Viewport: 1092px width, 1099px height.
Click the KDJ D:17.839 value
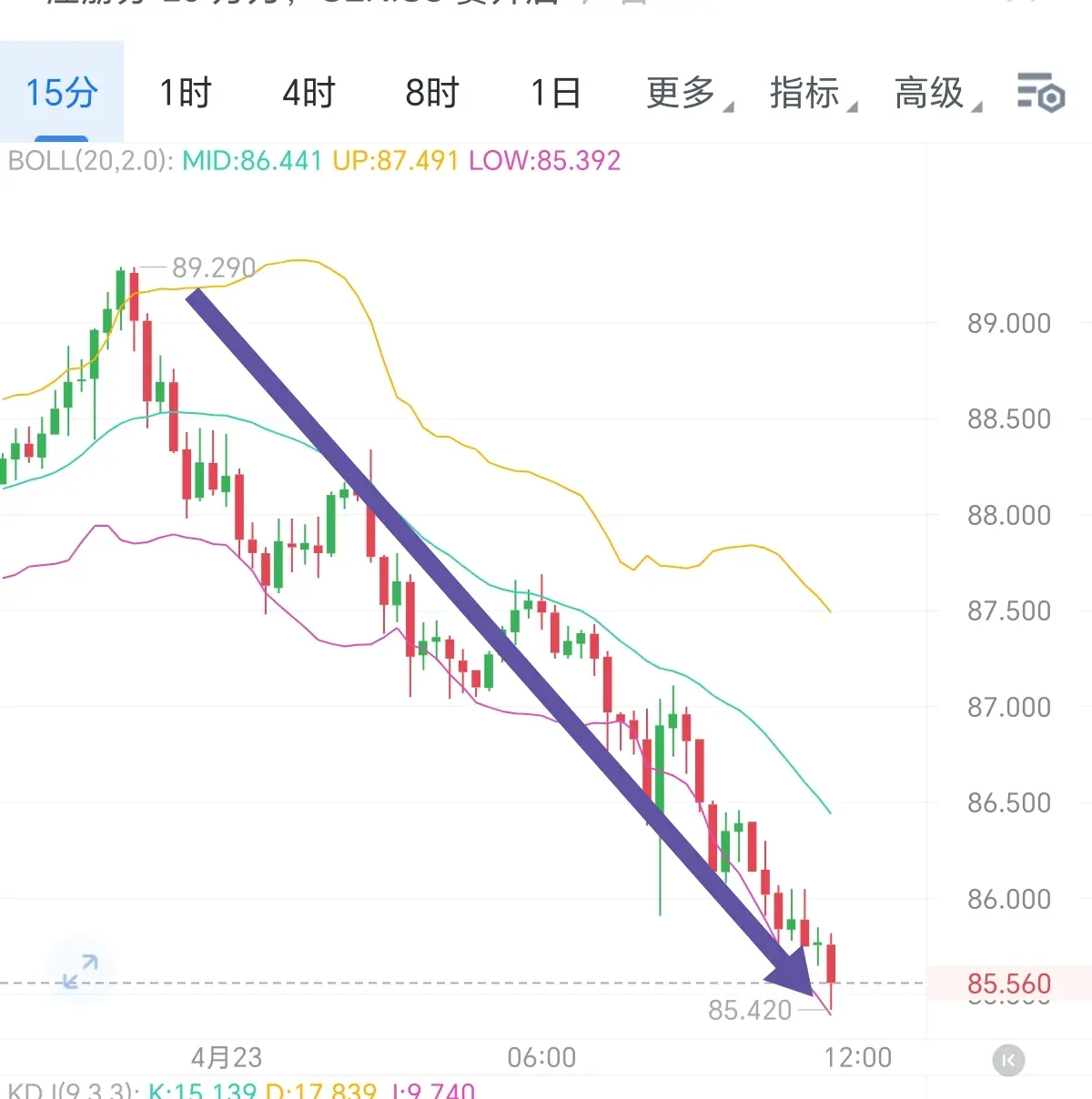coord(320,1090)
